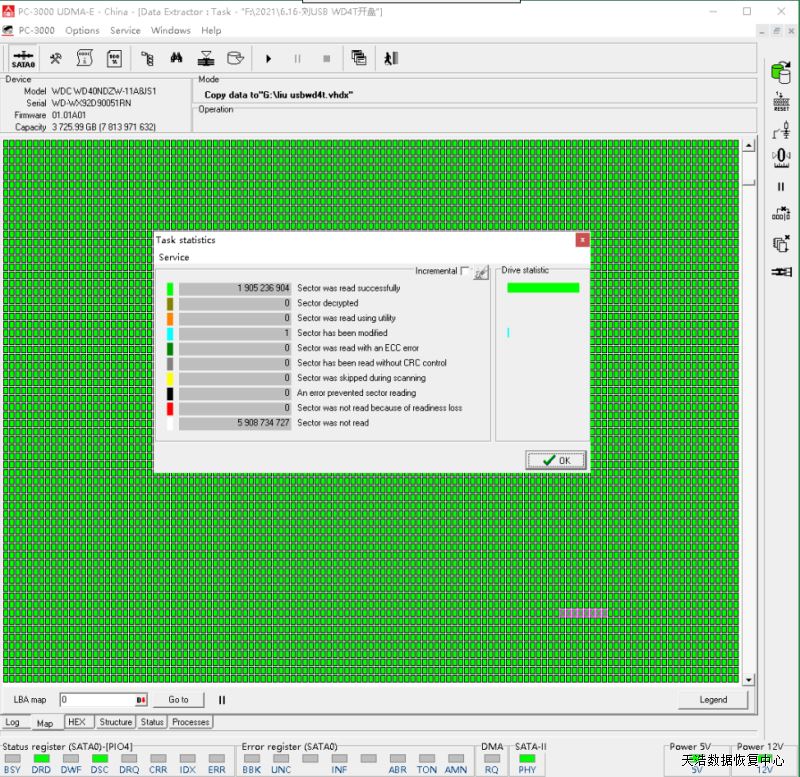This screenshot has width=800, height=777.
Task: Toggle the Incremental checkbox
Action: tap(465, 271)
